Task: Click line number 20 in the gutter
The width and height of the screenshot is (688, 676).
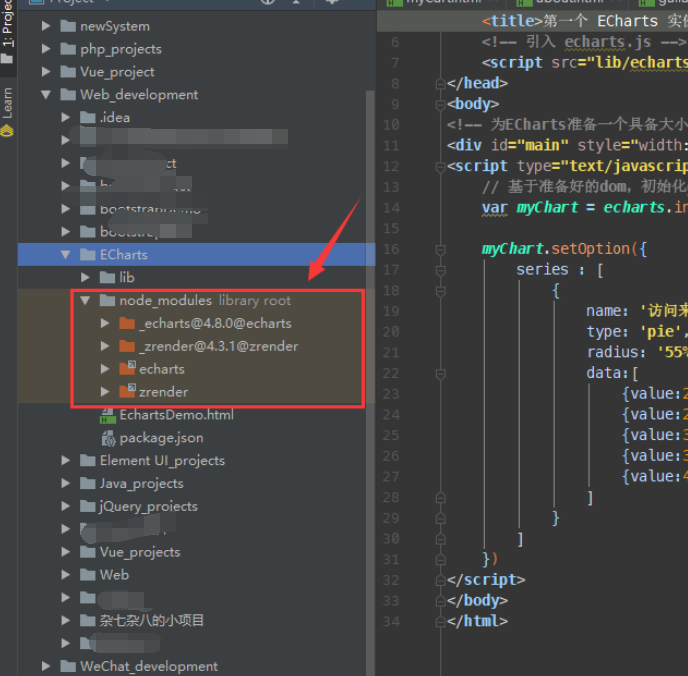Action: coord(391,332)
